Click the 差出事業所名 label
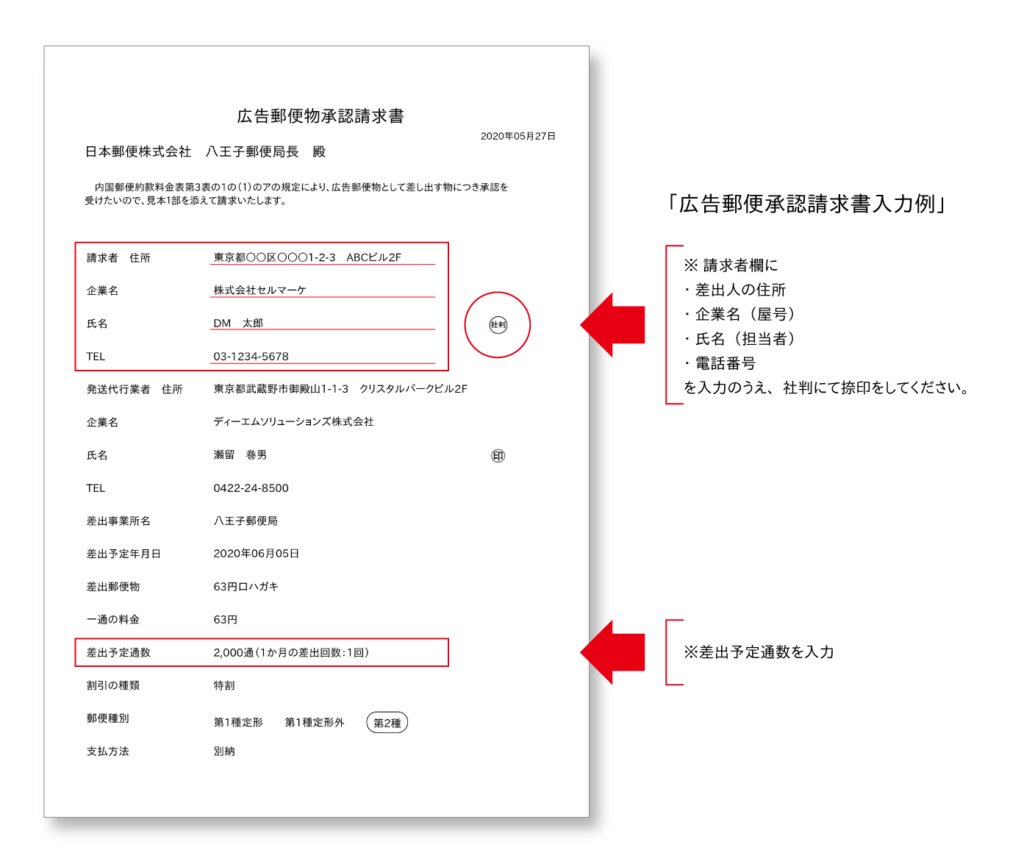The image size is (1024, 864). click(118, 521)
